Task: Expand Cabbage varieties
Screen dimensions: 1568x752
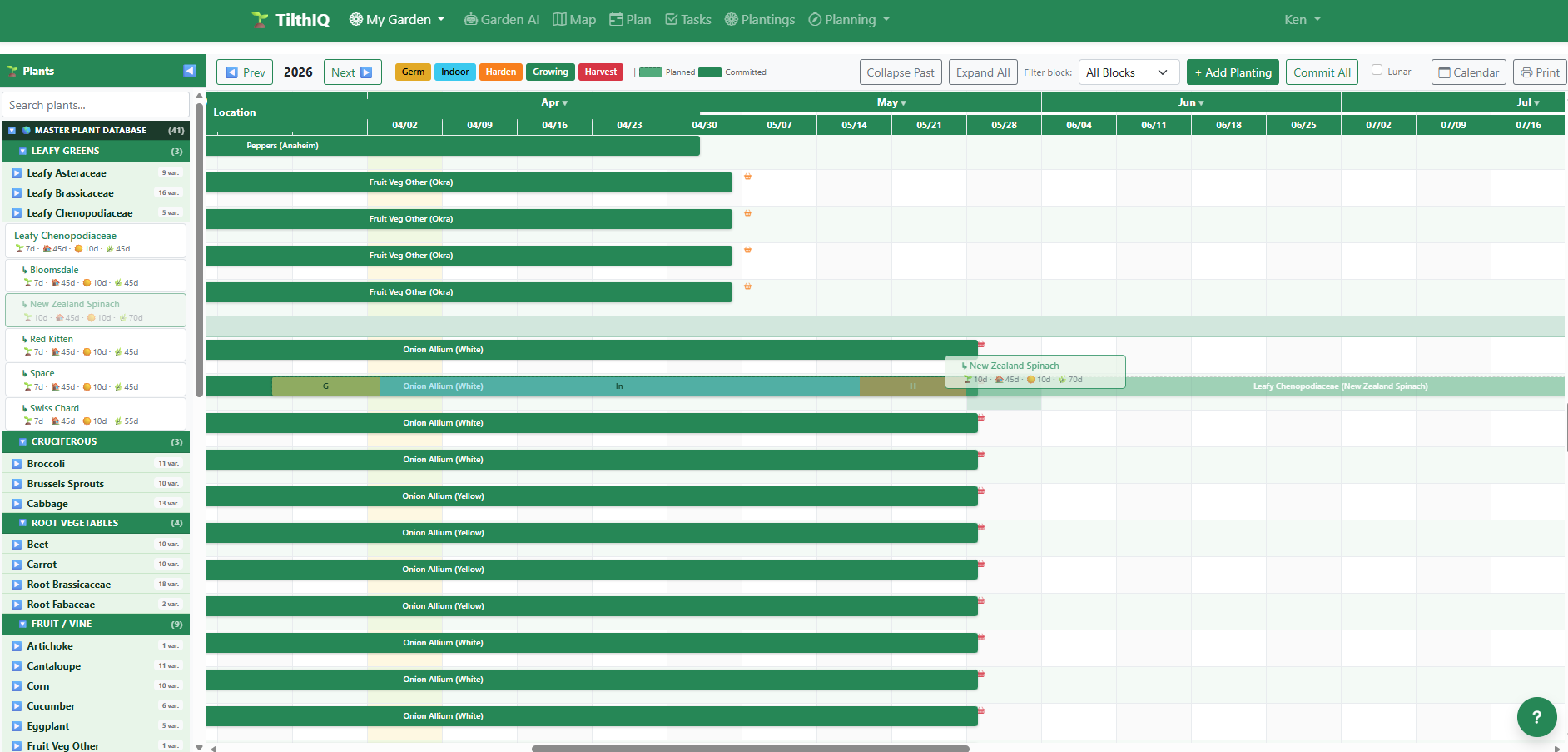Action: tap(17, 504)
